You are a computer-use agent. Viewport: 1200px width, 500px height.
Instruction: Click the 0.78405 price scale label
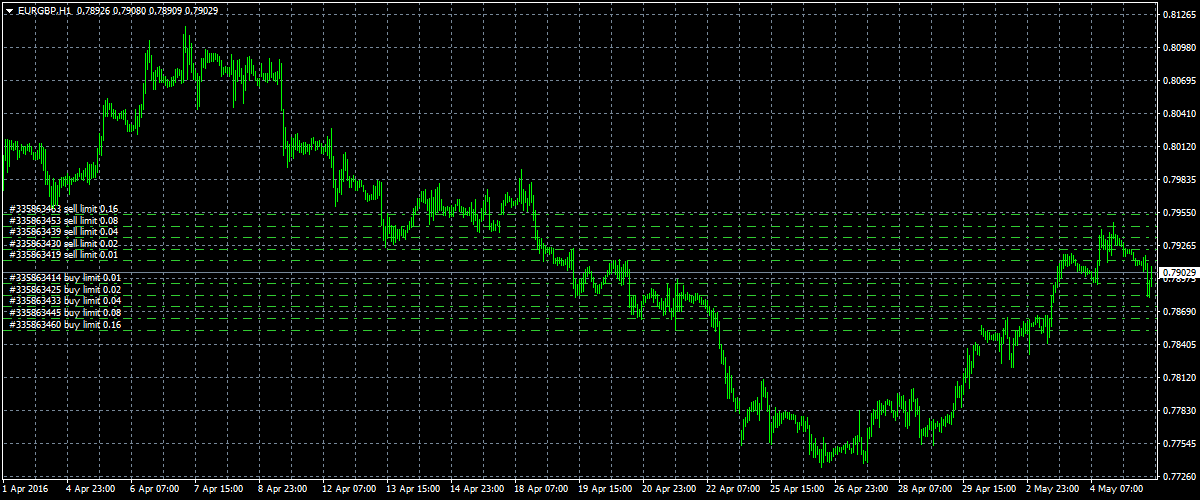coord(1180,344)
